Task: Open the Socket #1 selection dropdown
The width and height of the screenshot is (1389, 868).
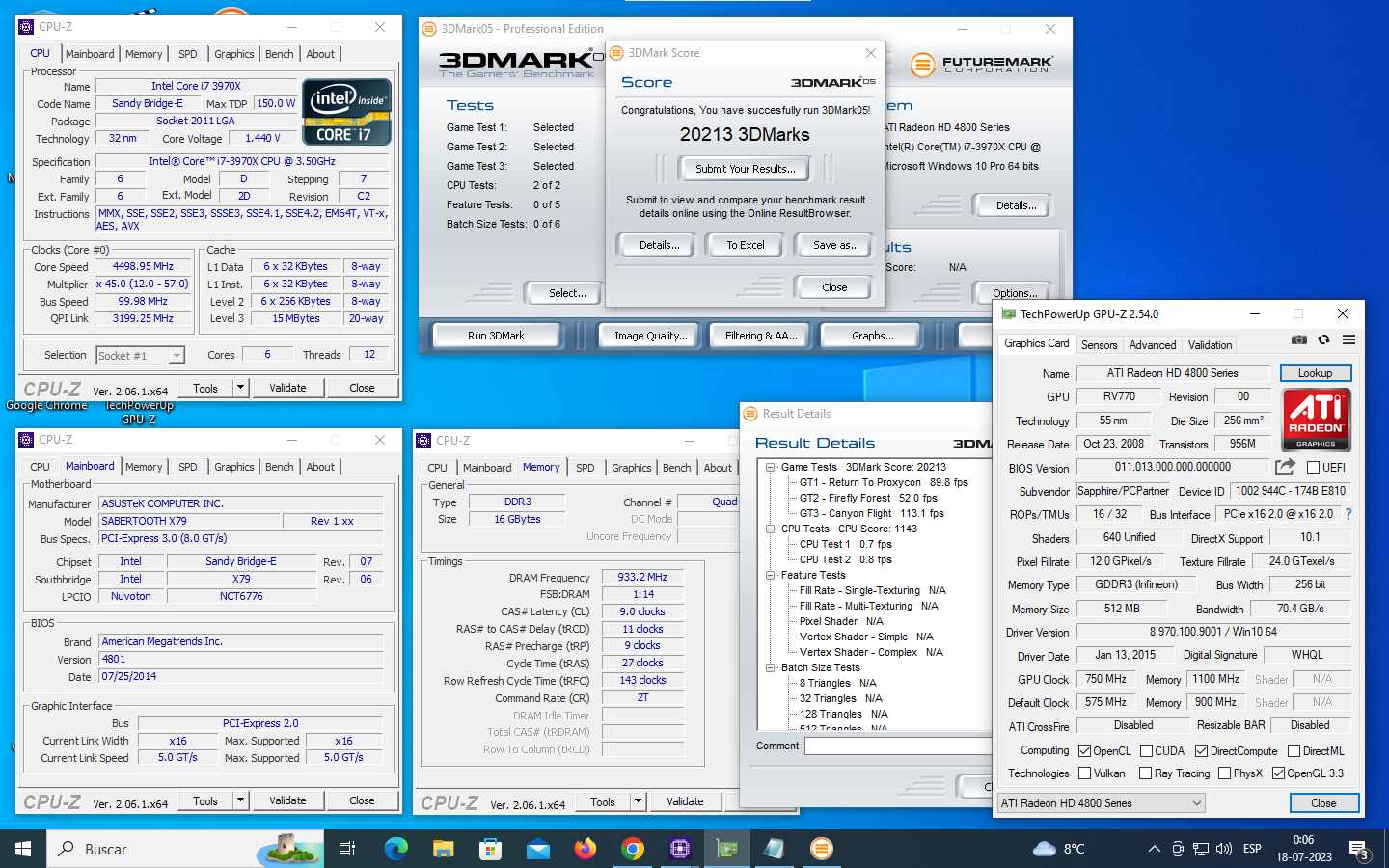Action: tap(140, 356)
